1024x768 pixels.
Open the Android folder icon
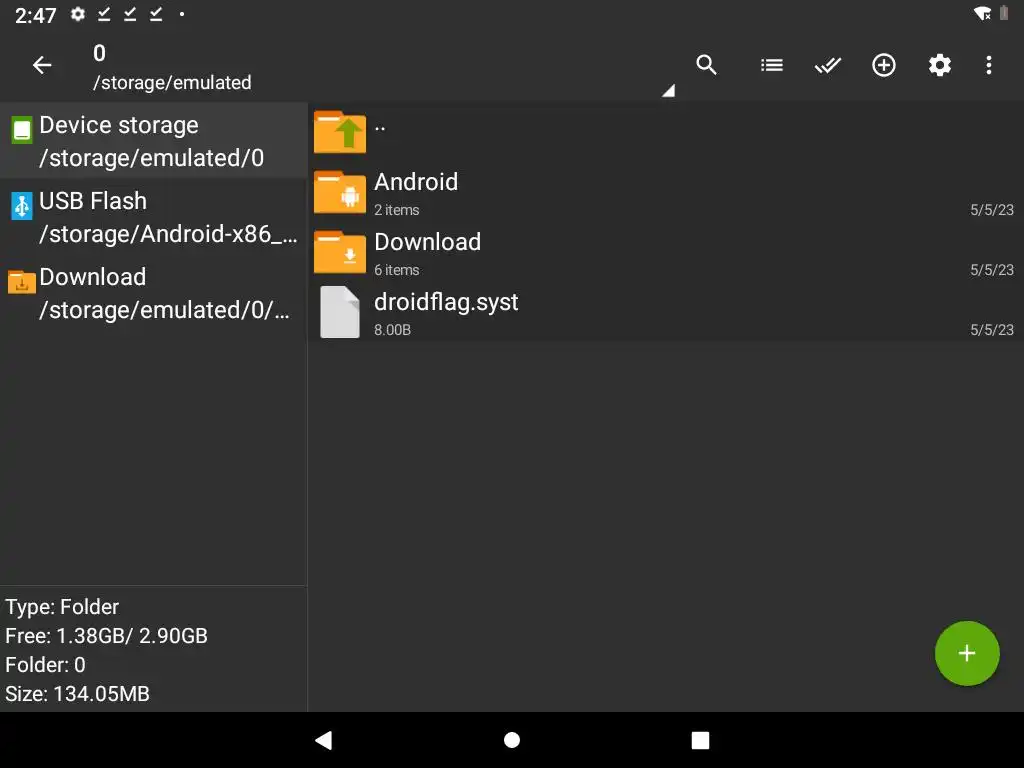pos(340,192)
